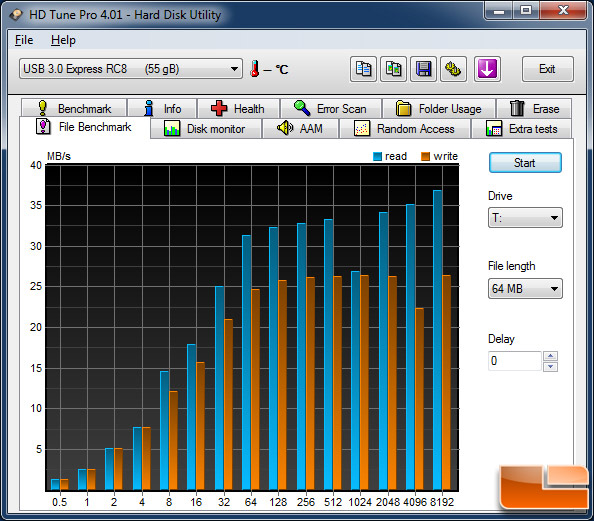Expand the File length 64 MB dropdown

pyautogui.click(x=525, y=289)
